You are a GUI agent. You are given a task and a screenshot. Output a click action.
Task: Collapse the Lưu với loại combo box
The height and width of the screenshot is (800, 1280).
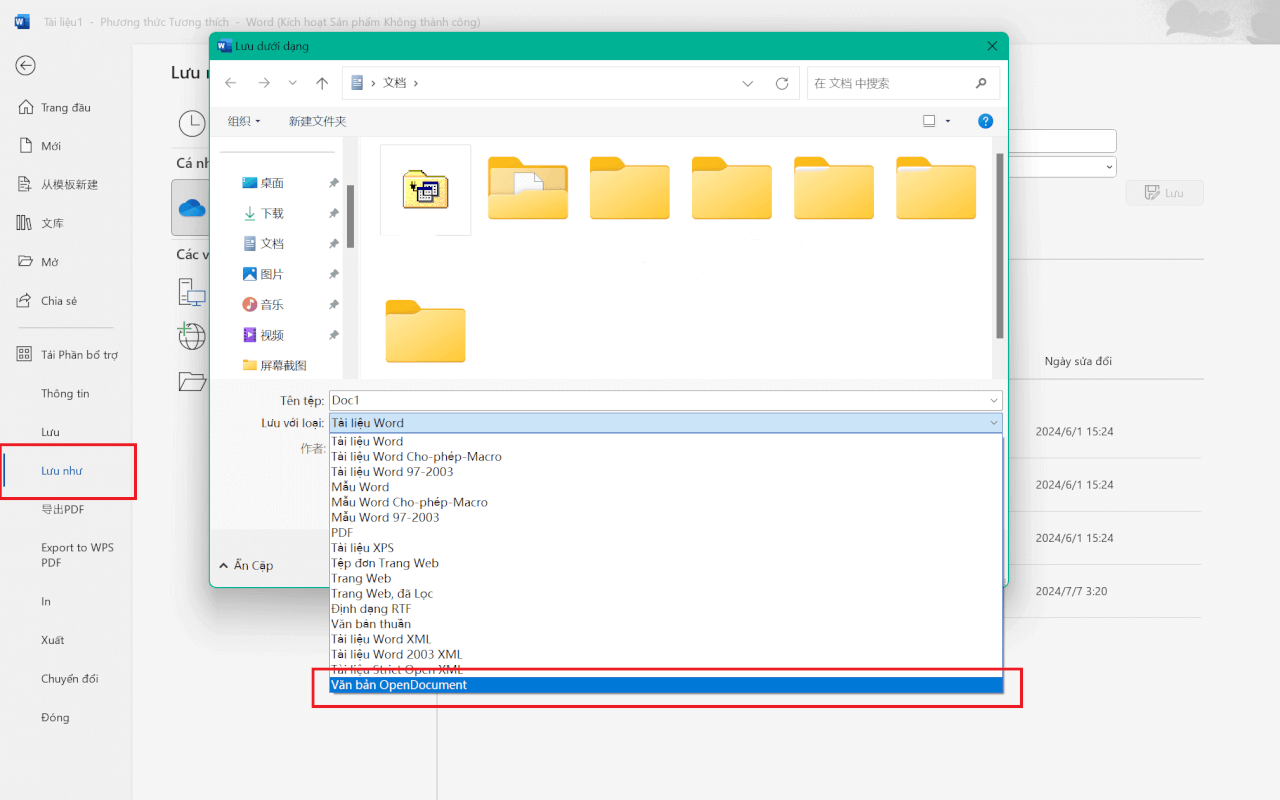(665, 423)
